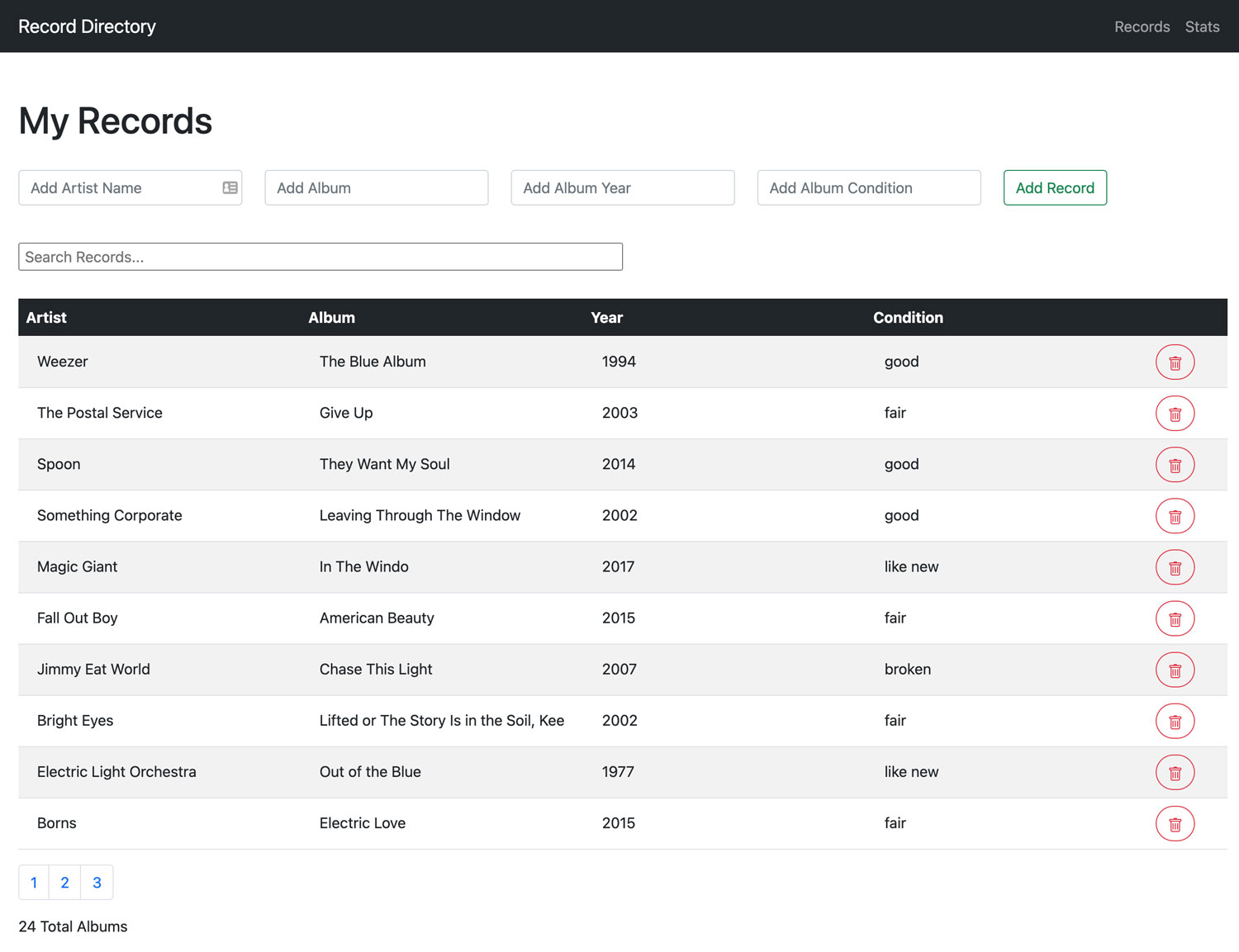Delete Something Corporate row using trash icon
This screenshot has width=1239, height=952.
coord(1175,516)
